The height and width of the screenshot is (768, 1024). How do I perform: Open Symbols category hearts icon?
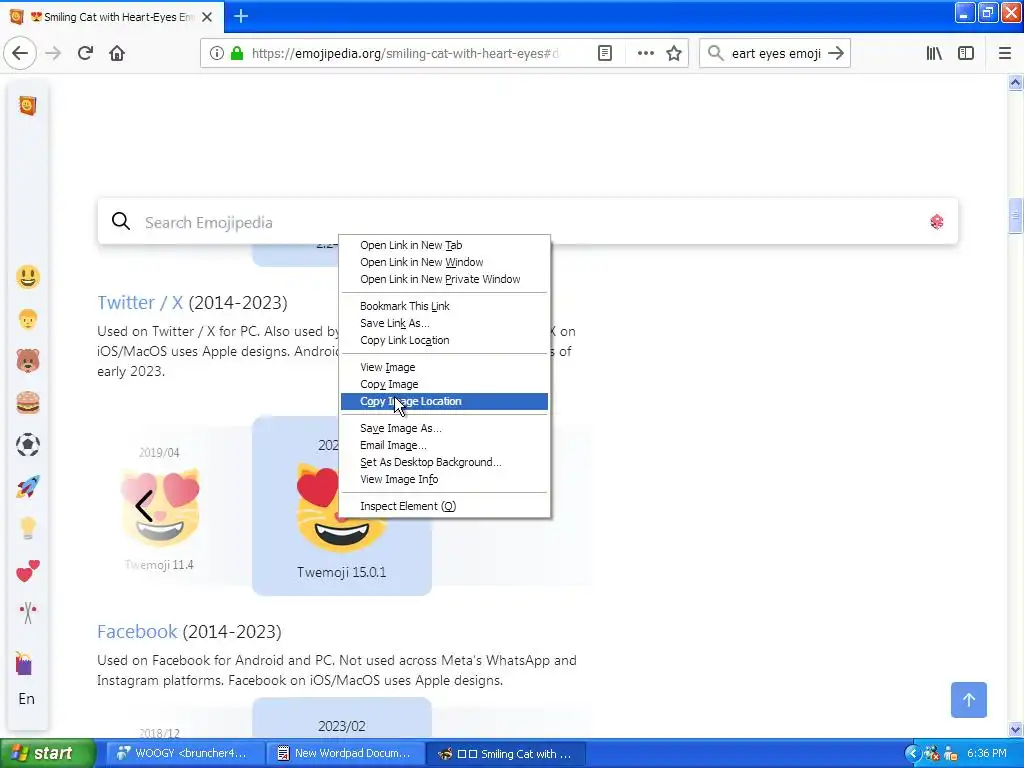[27, 571]
